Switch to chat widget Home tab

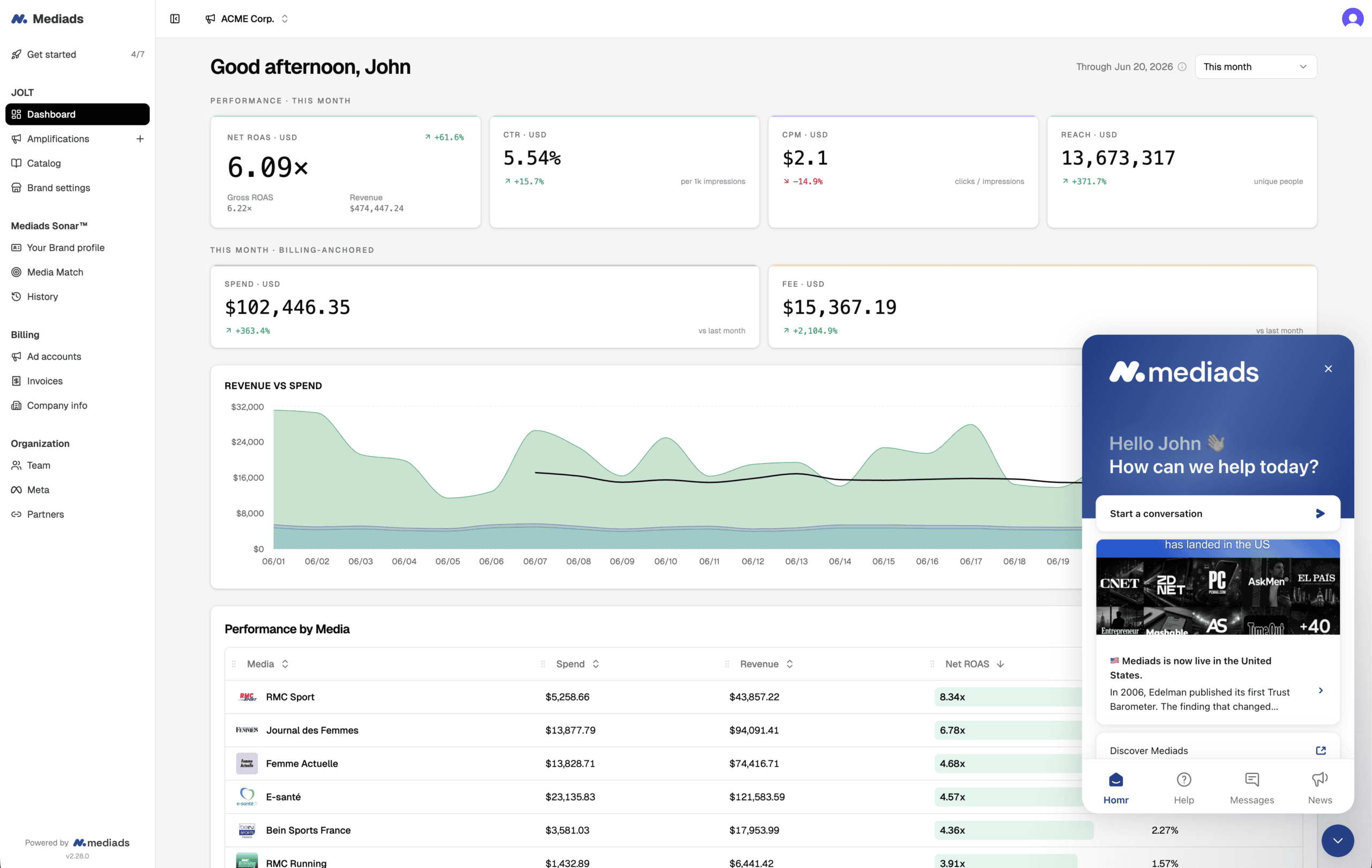tap(1116, 788)
